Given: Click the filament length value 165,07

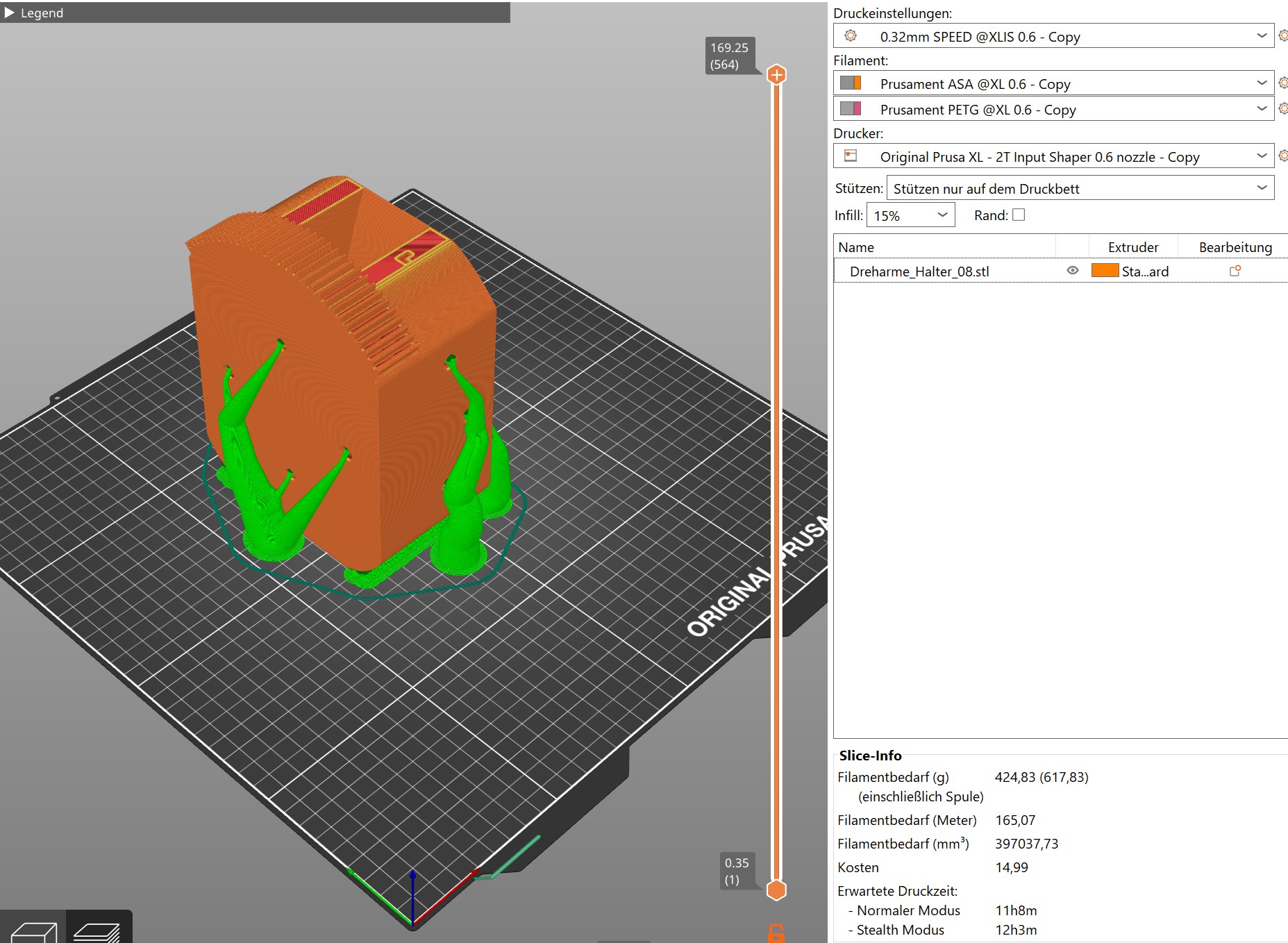Looking at the screenshot, I should click(x=1015, y=820).
